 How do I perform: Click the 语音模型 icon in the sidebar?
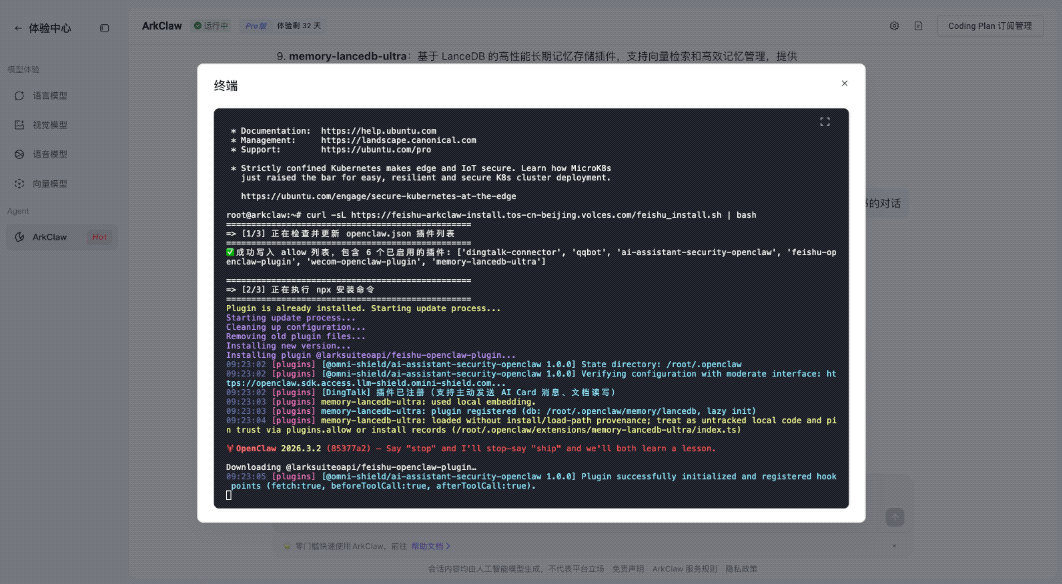[x=20, y=155]
